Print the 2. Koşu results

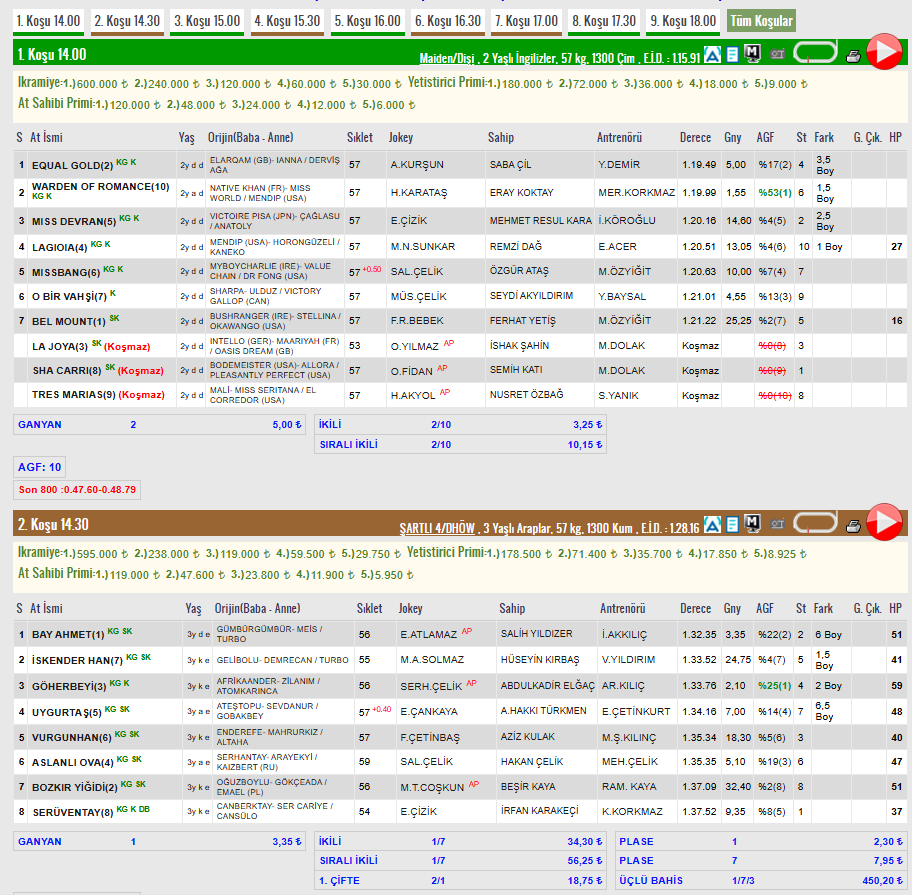[853, 526]
